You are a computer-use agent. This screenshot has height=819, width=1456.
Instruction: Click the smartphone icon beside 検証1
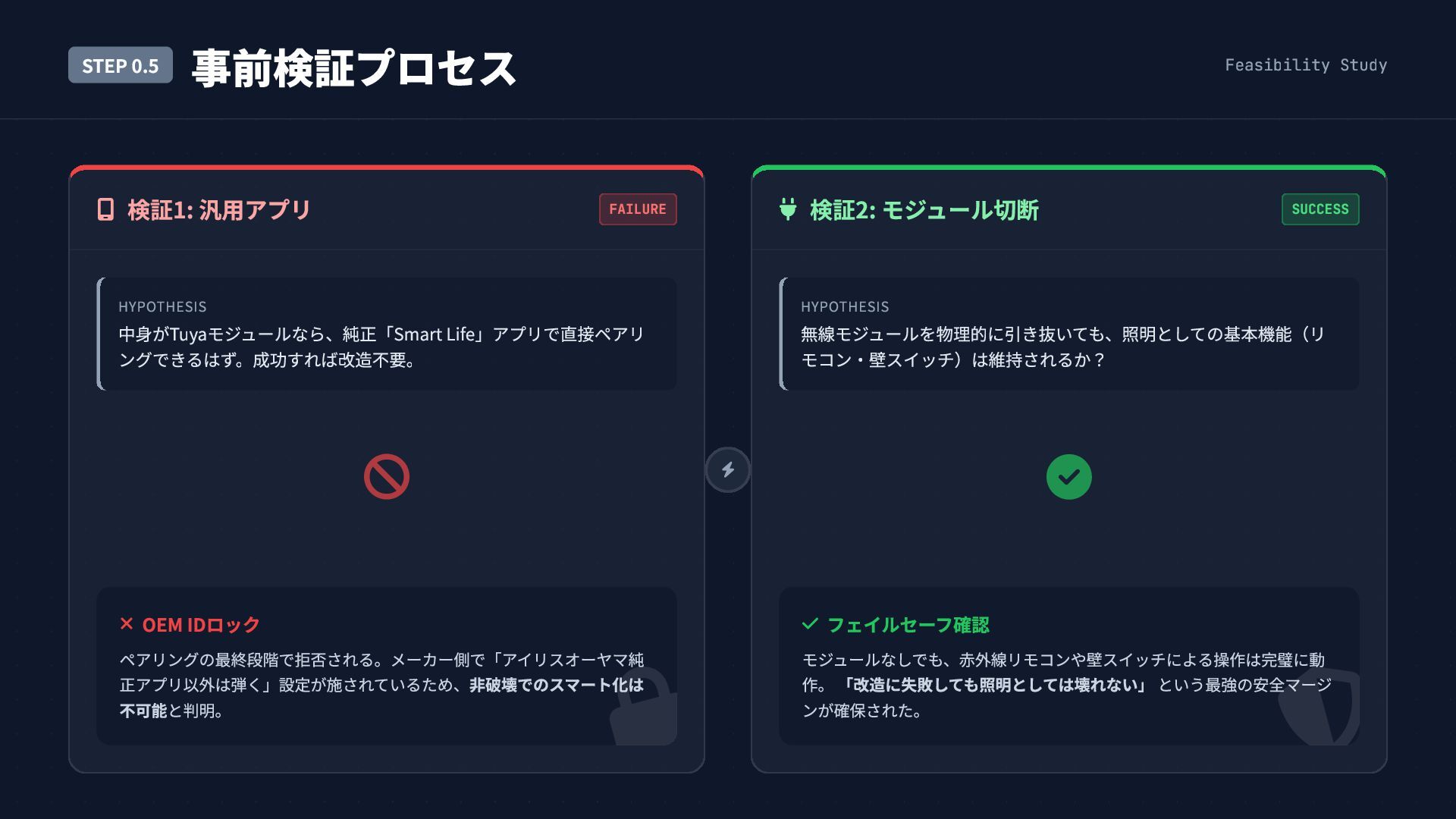[105, 209]
